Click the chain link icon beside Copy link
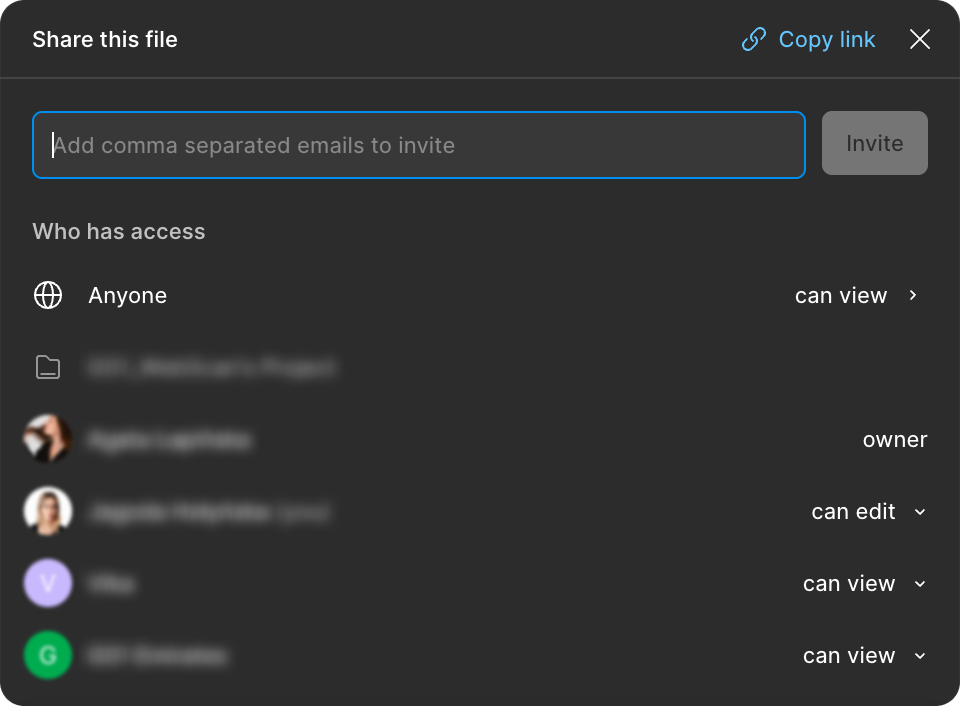 coord(753,40)
